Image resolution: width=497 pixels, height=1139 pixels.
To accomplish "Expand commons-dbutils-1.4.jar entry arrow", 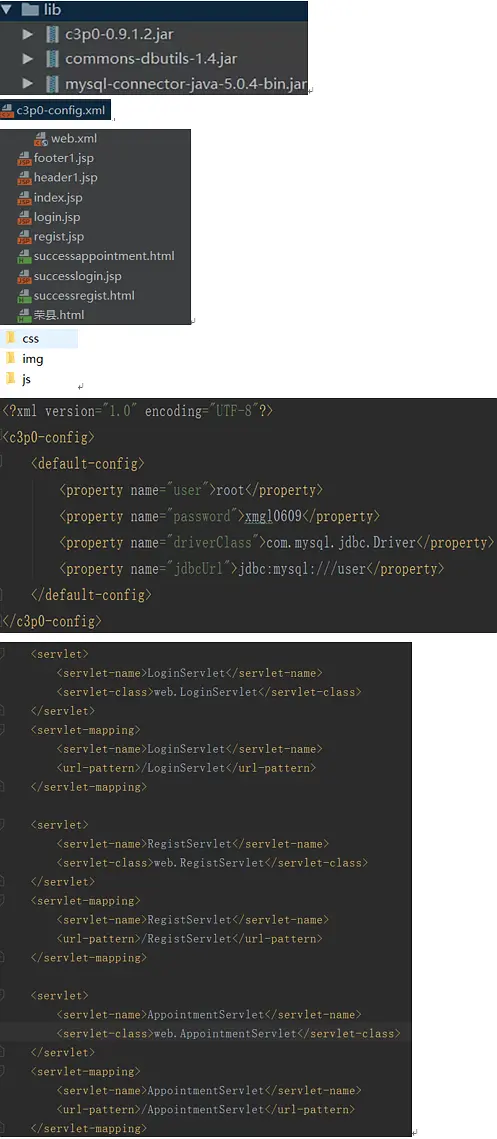I will 28,60.
